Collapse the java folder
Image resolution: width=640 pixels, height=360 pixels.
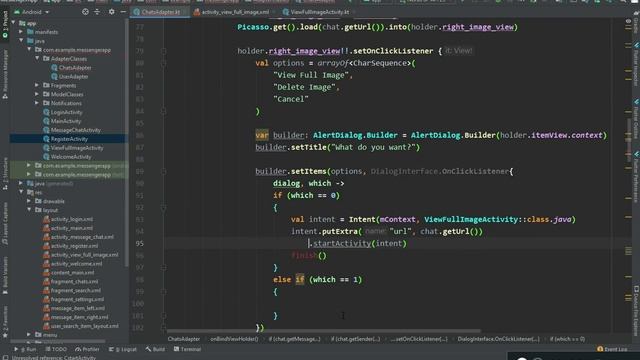21,41
